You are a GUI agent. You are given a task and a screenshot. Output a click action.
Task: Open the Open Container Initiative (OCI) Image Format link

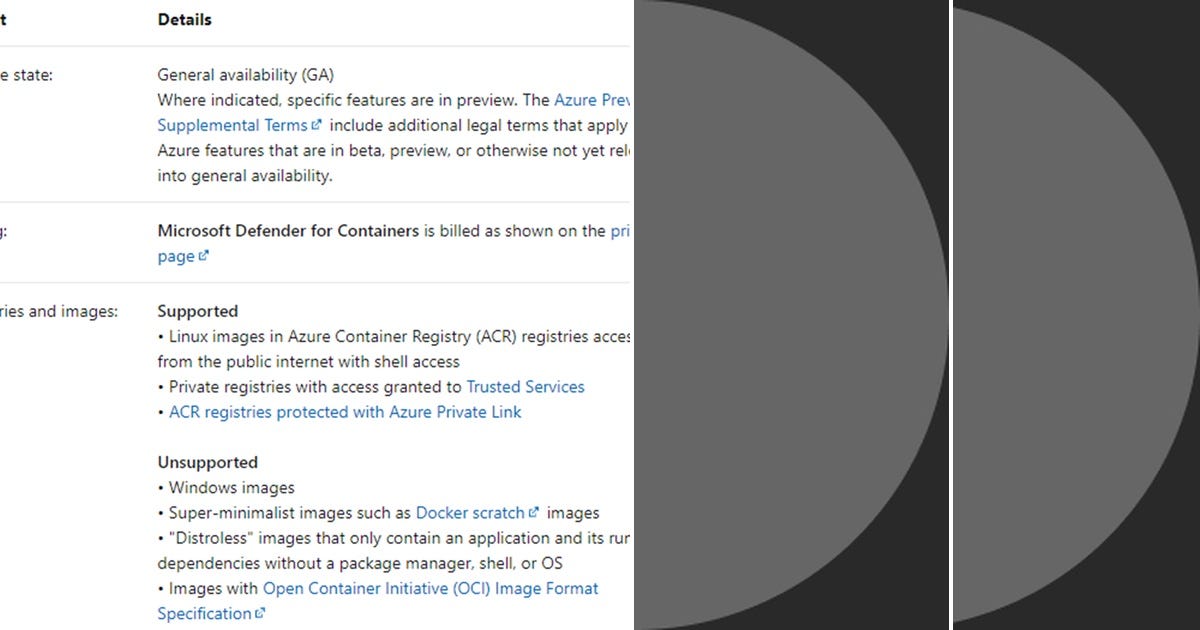[429, 588]
